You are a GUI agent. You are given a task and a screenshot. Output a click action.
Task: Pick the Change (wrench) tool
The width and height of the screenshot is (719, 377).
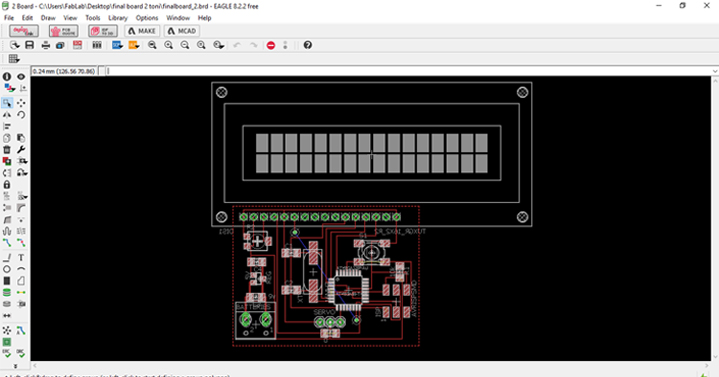coord(21,150)
